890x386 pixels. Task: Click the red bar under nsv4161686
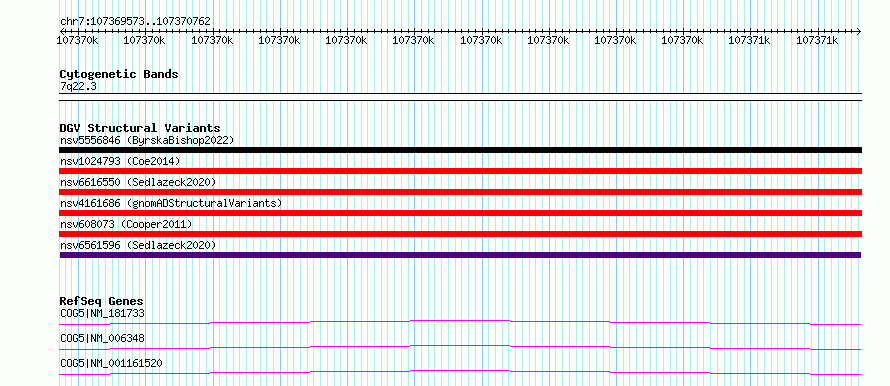click(x=460, y=213)
